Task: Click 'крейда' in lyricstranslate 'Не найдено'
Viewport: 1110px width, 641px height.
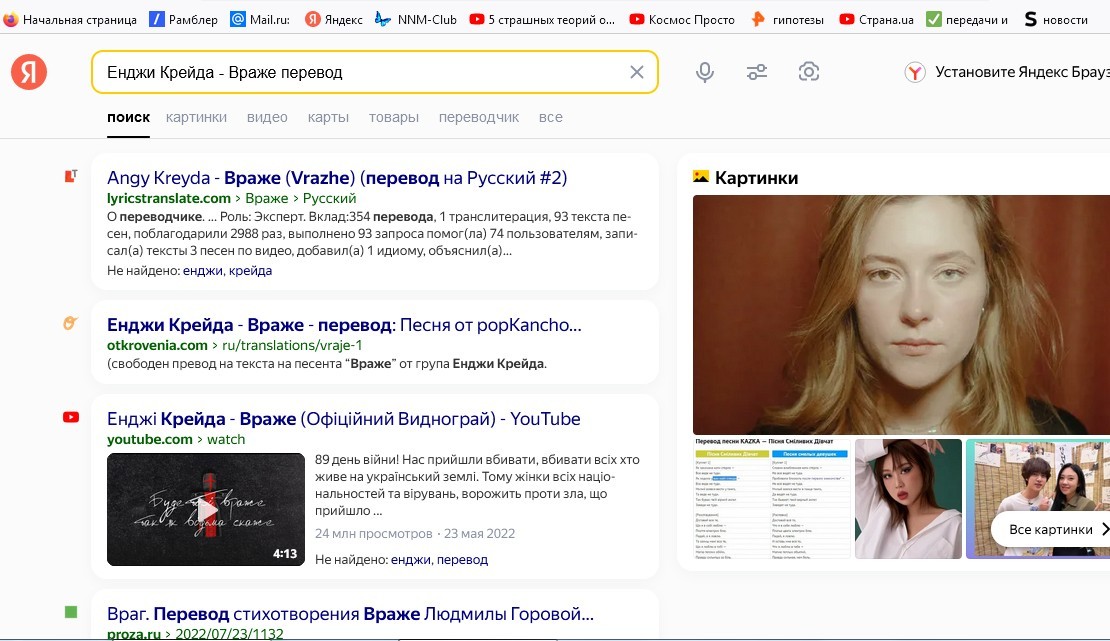Action: point(249,271)
